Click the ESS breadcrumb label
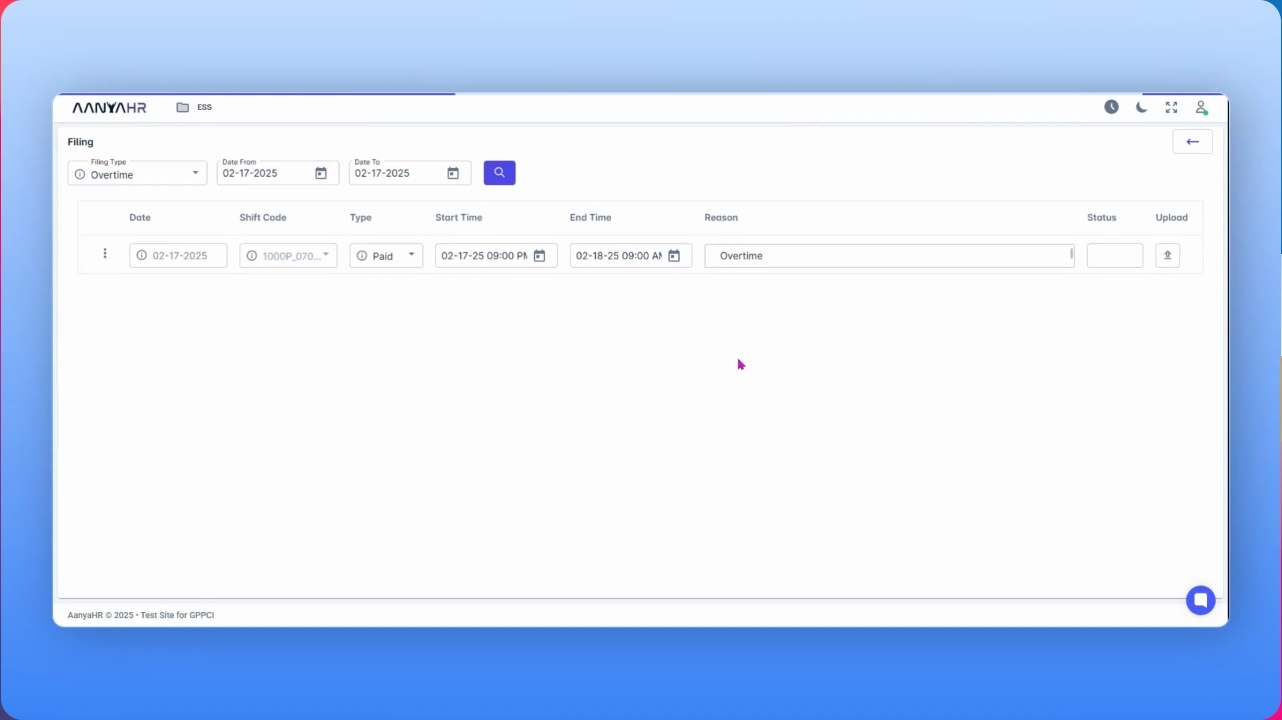This screenshot has height=720, width=1282. [x=204, y=107]
